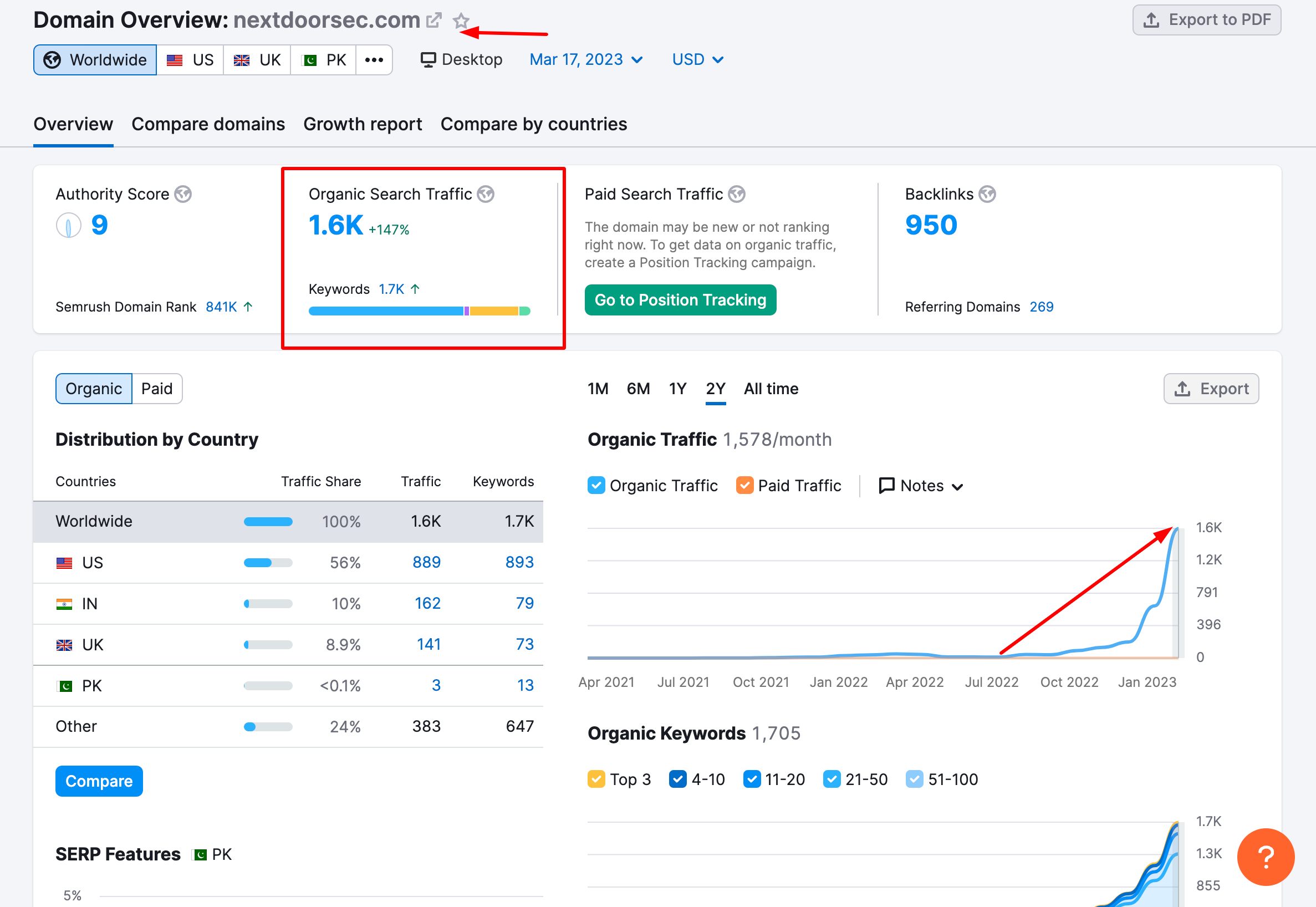Select the Organic toggle

94,389
